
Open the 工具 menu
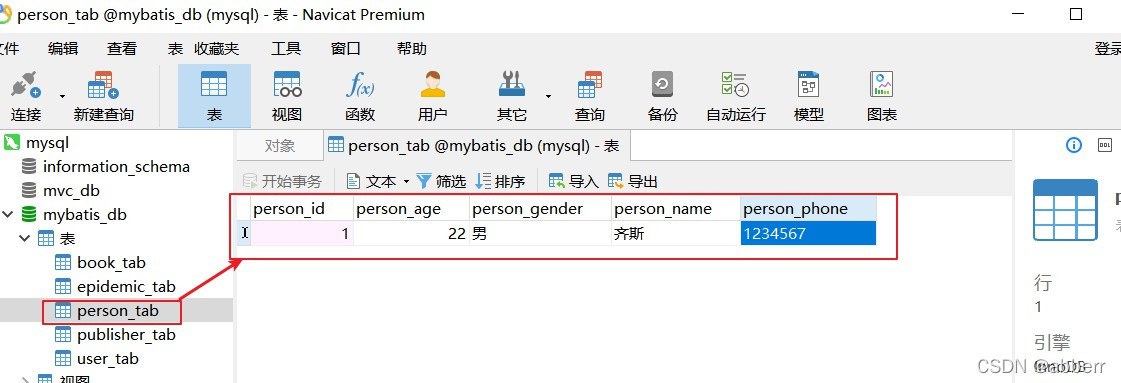[x=286, y=49]
